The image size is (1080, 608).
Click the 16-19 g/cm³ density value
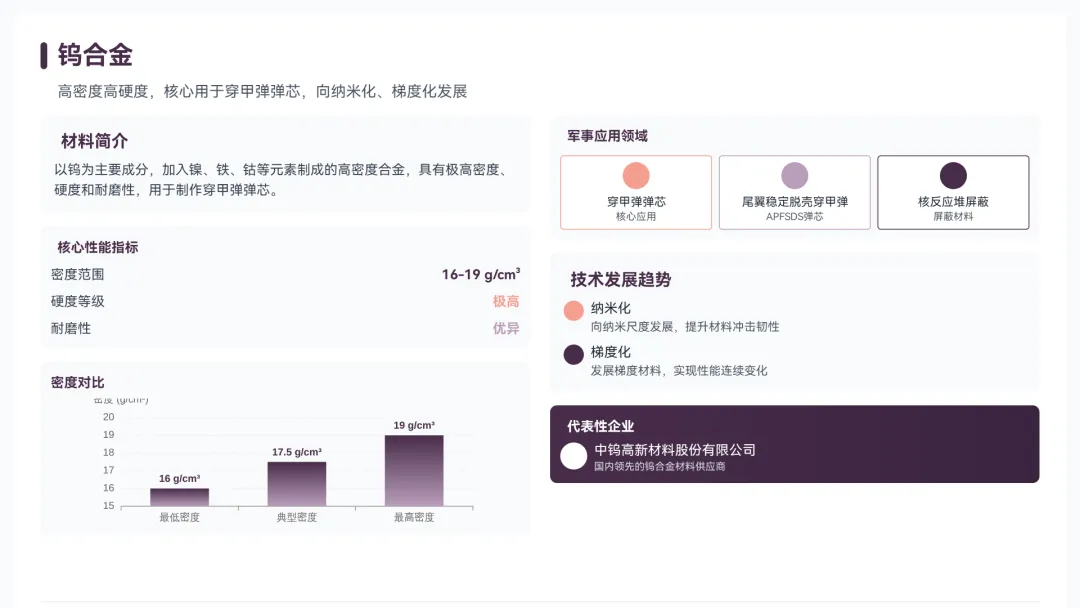(481, 274)
